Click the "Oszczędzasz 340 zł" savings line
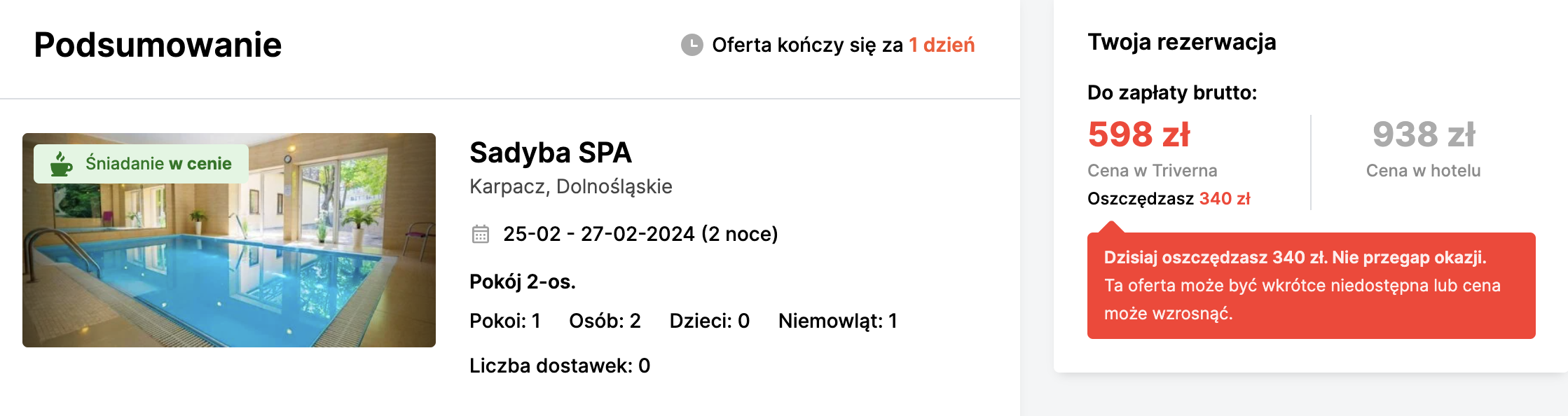 pos(1169,199)
